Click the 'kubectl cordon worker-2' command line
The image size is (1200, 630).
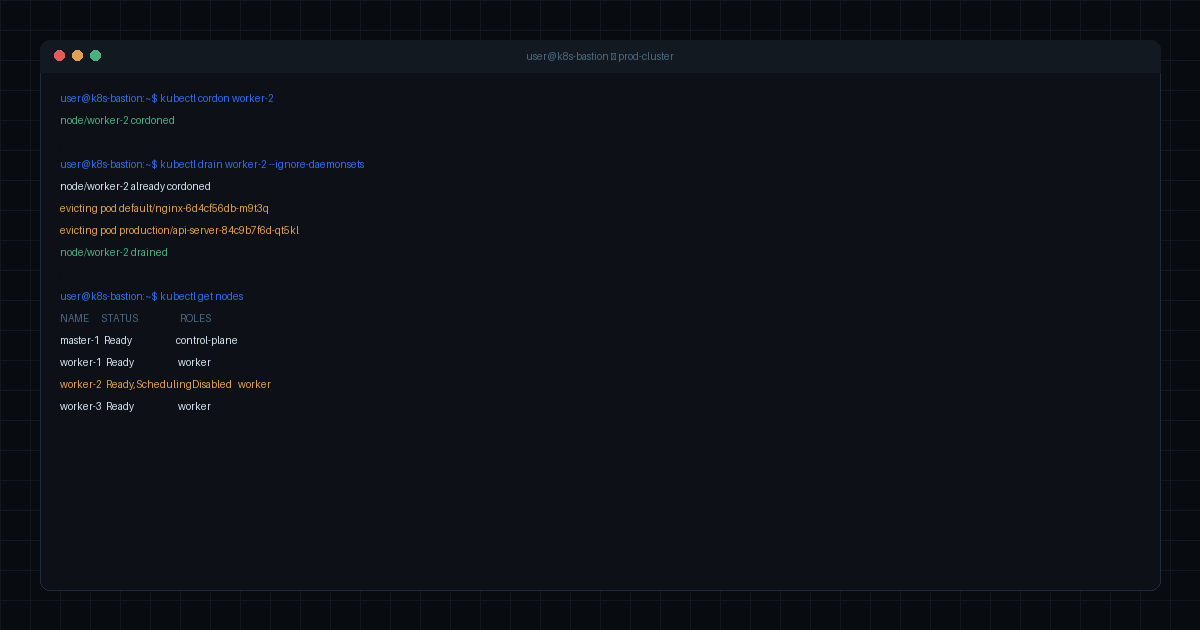pyautogui.click(x=167, y=98)
